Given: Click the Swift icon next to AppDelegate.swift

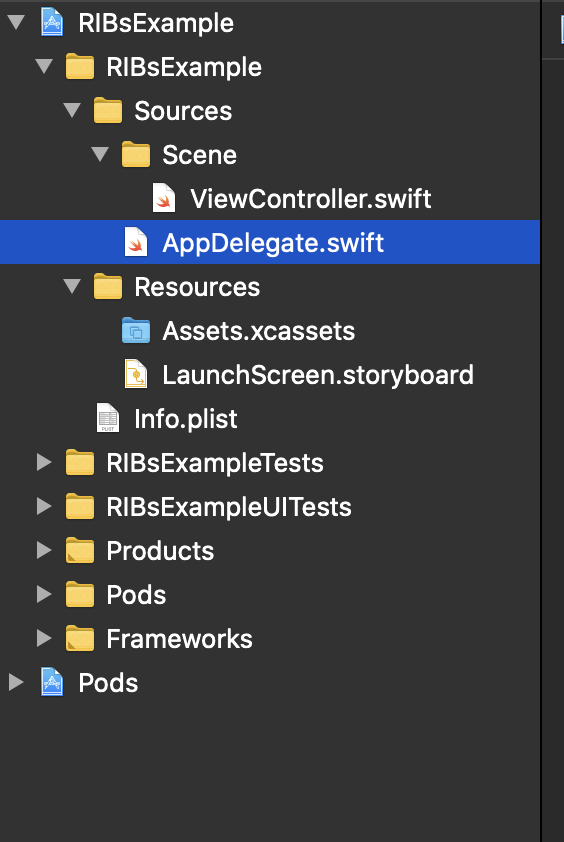Looking at the screenshot, I should click(x=136, y=242).
